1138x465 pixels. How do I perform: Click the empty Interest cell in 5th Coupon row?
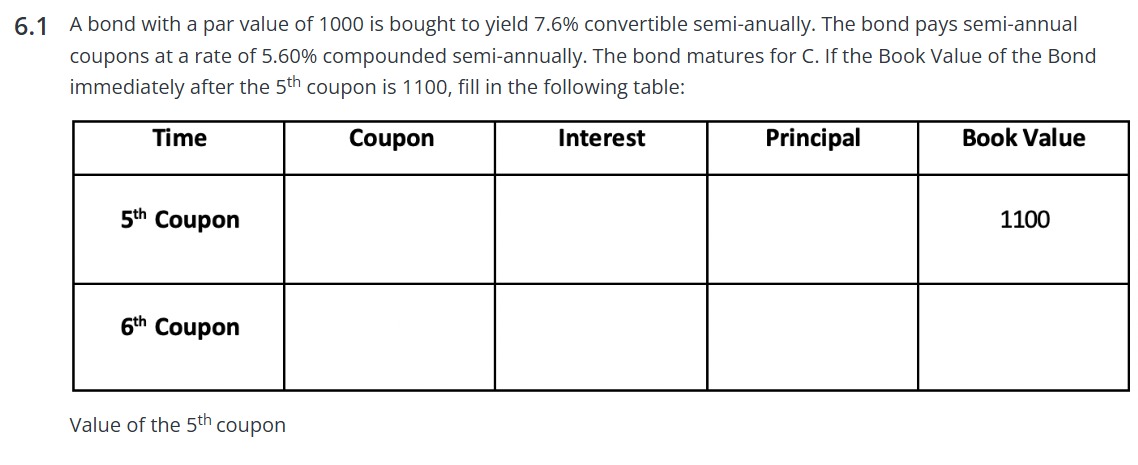click(600, 229)
